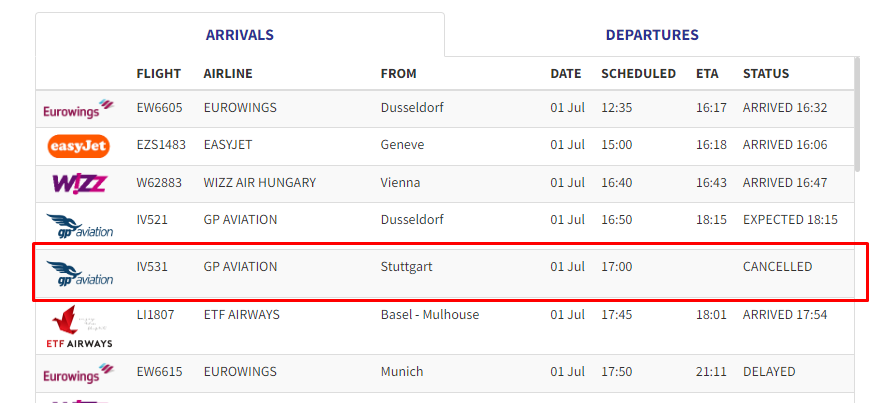Select the Arrivals tab

(240, 35)
